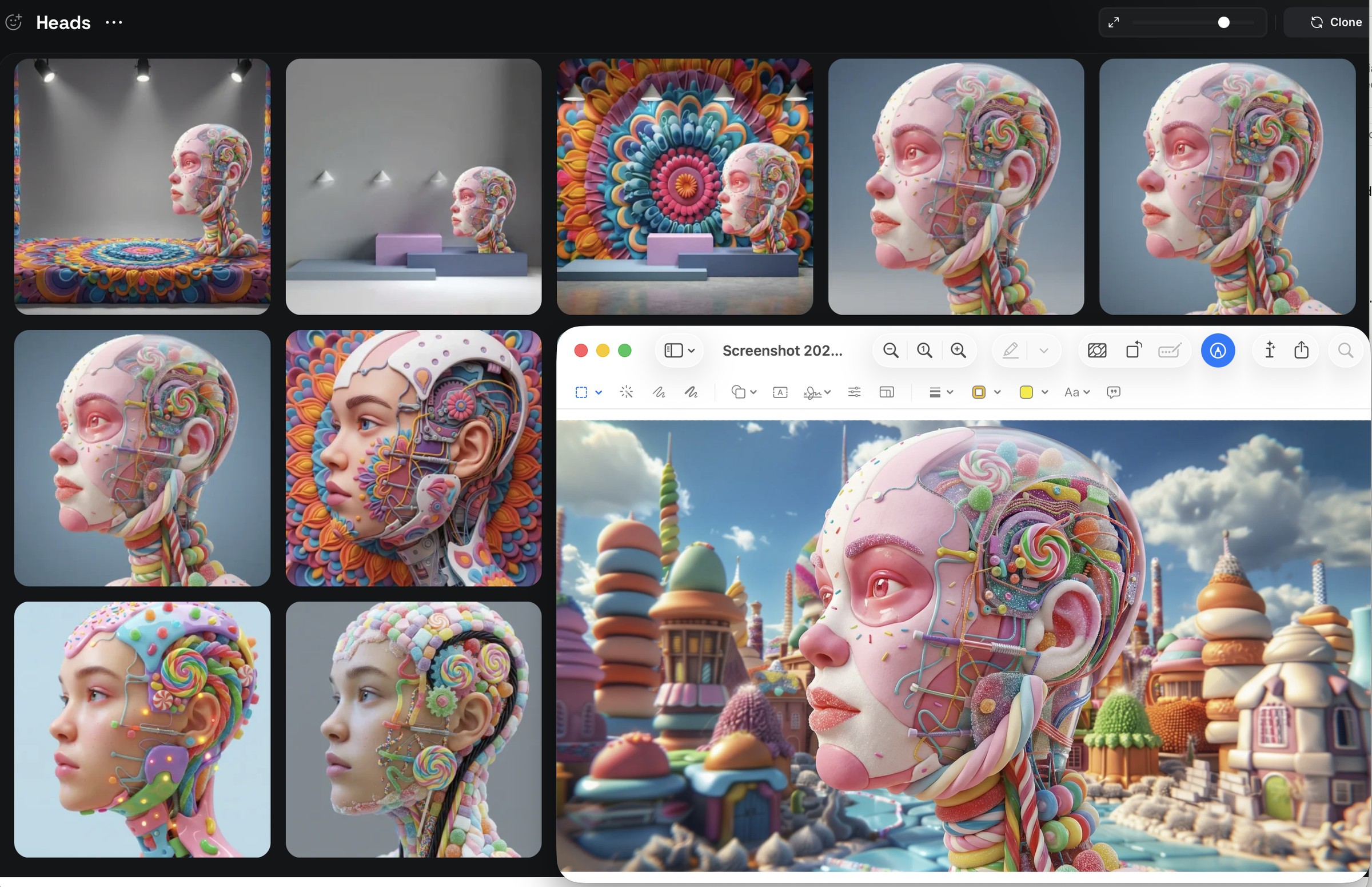Click the thumbnail size slider handle
This screenshot has height=887, width=1372.
pyautogui.click(x=1223, y=22)
